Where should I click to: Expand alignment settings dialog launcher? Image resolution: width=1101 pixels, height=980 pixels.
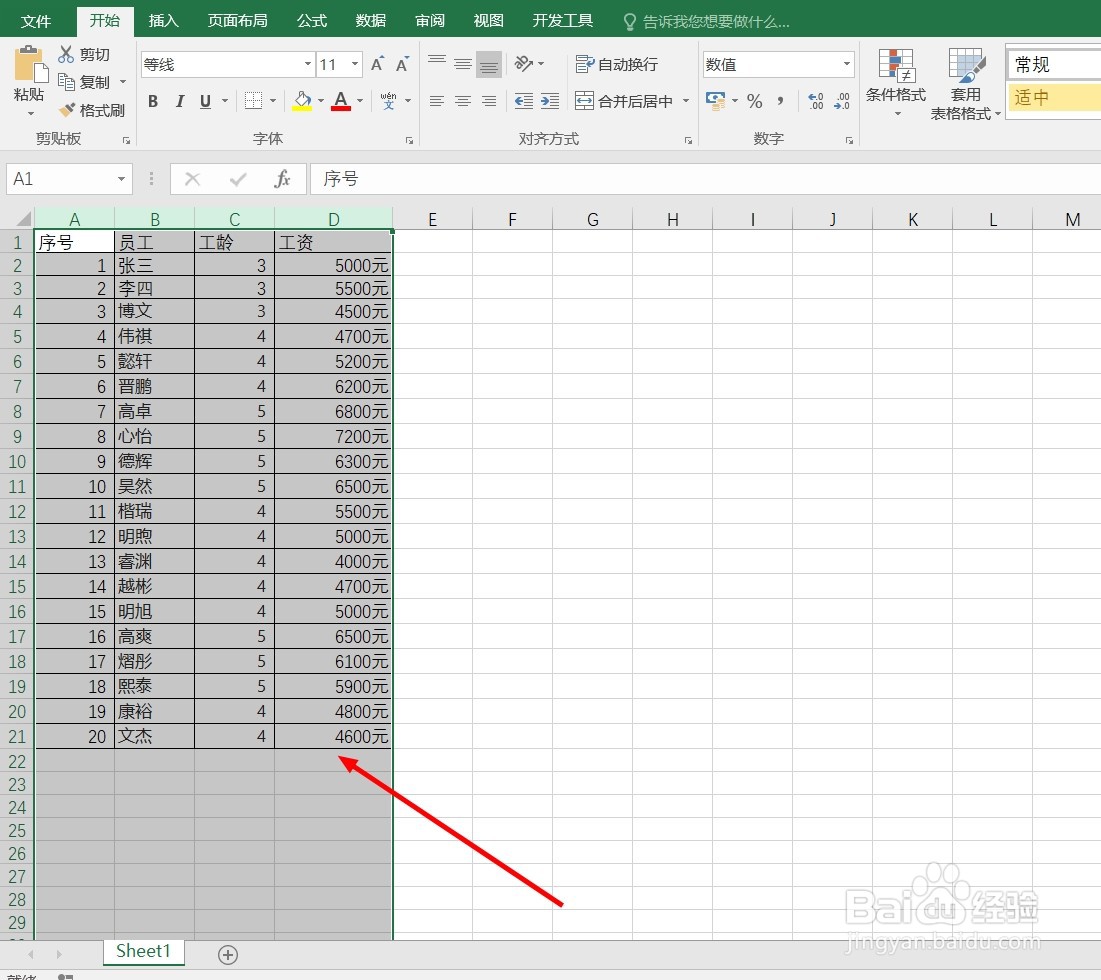688,140
